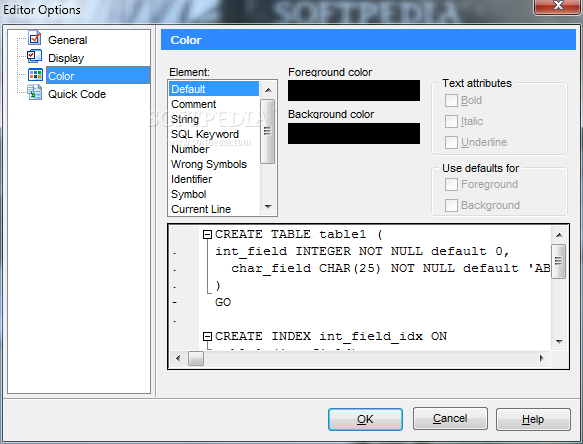Image resolution: width=583 pixels, height=444 pixels.
Task: Click the Color palette grid icon
Action: click(x=35, y=75)
